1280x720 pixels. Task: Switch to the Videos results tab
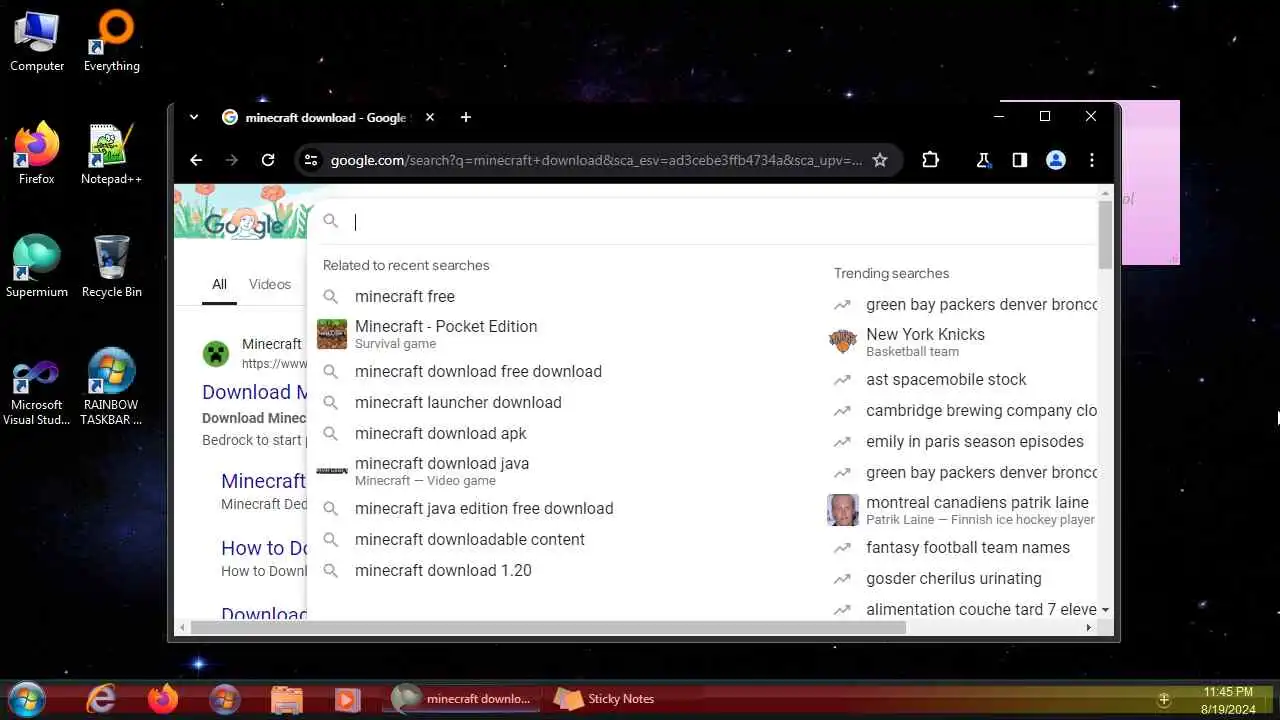click(270, 284)
